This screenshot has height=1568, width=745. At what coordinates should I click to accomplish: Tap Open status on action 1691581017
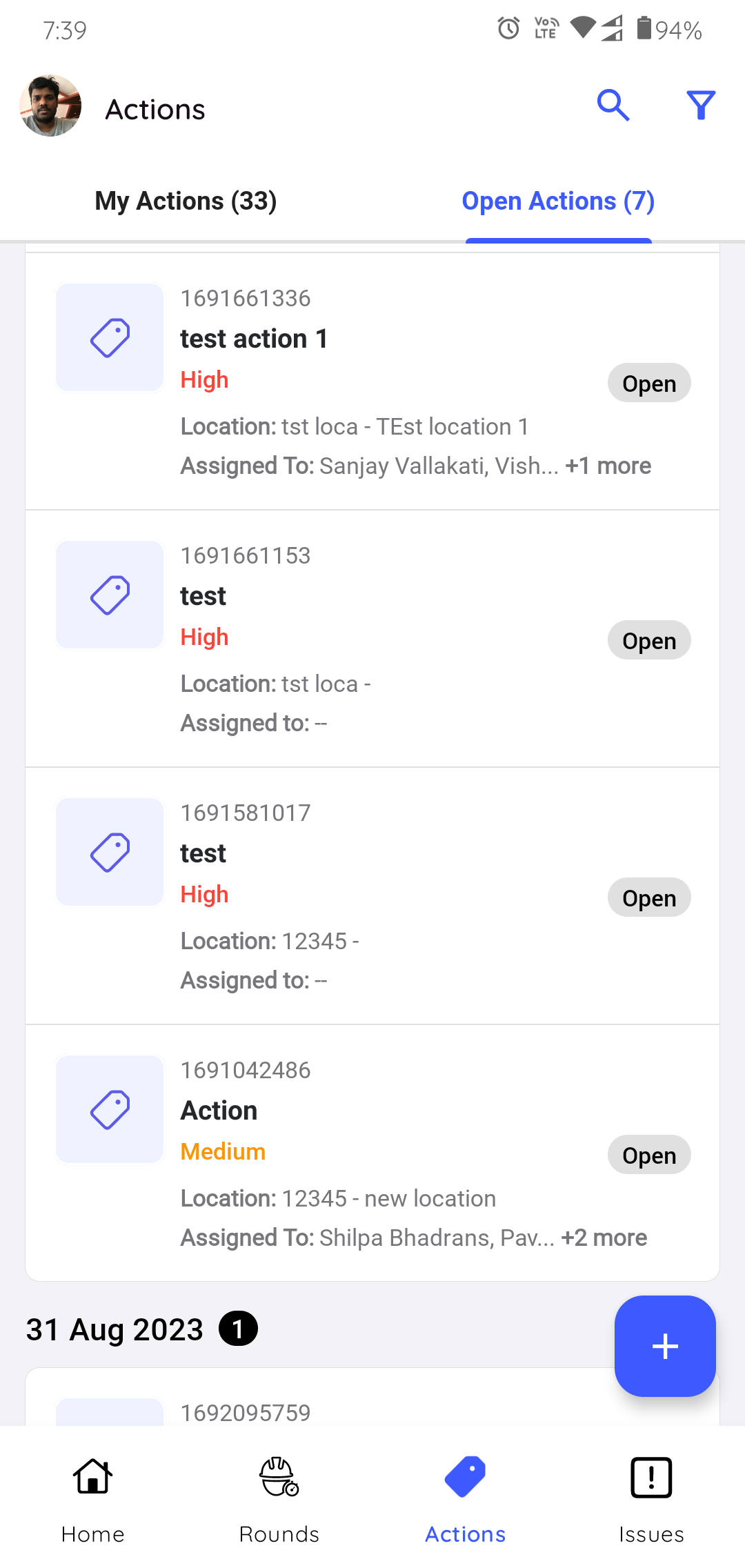click(x=649, y=898)
